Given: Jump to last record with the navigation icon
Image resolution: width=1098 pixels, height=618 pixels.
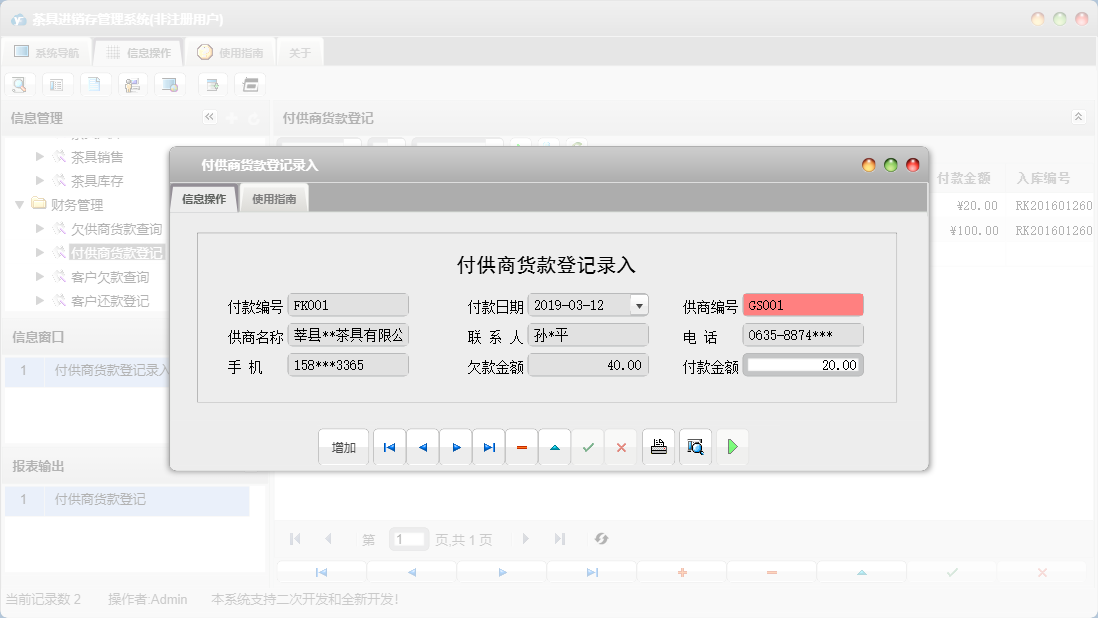Looking at the screenshot, I should pos(488,447).
